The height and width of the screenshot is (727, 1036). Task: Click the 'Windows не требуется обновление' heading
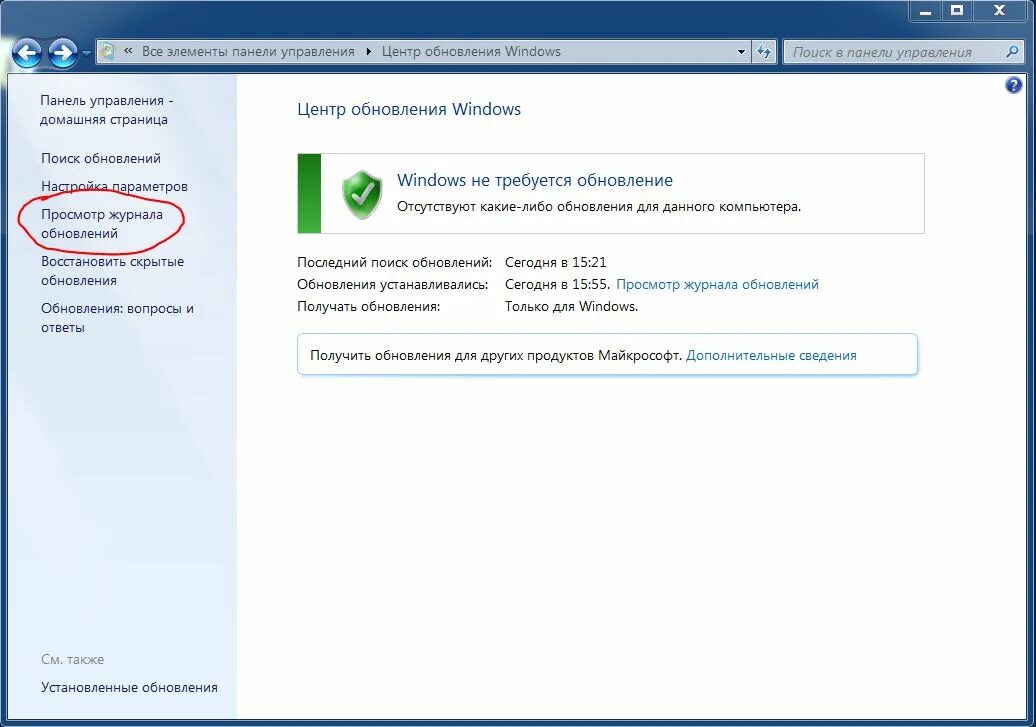[535, 180]
